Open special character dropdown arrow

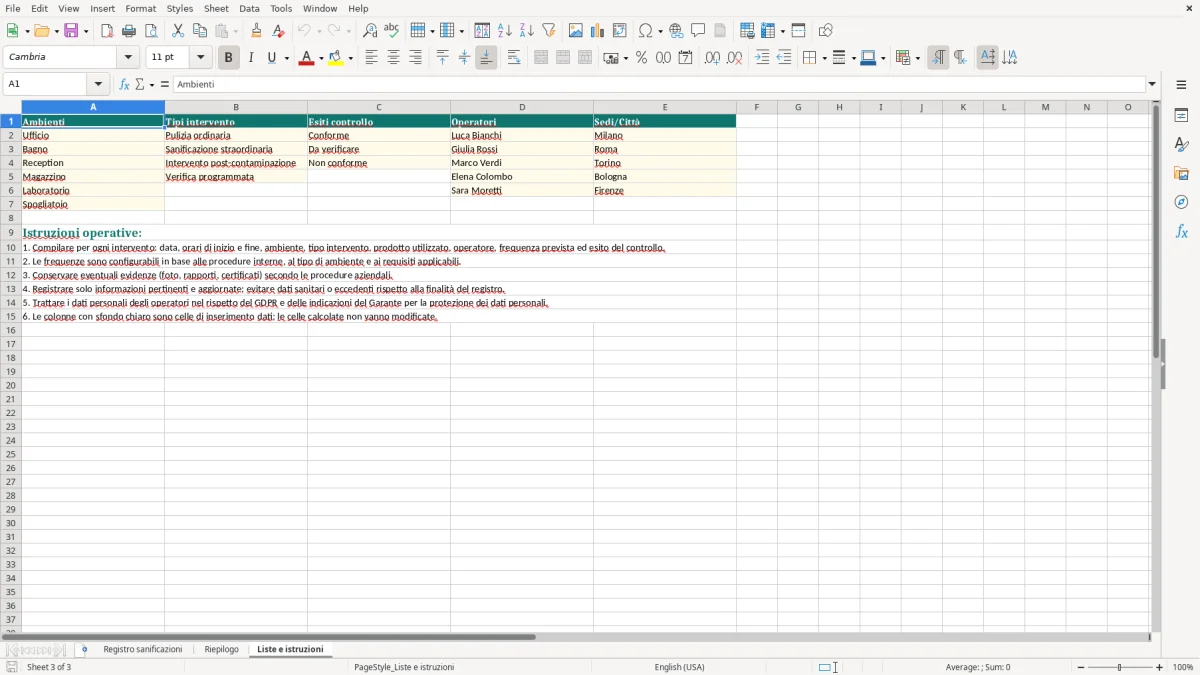660,31
